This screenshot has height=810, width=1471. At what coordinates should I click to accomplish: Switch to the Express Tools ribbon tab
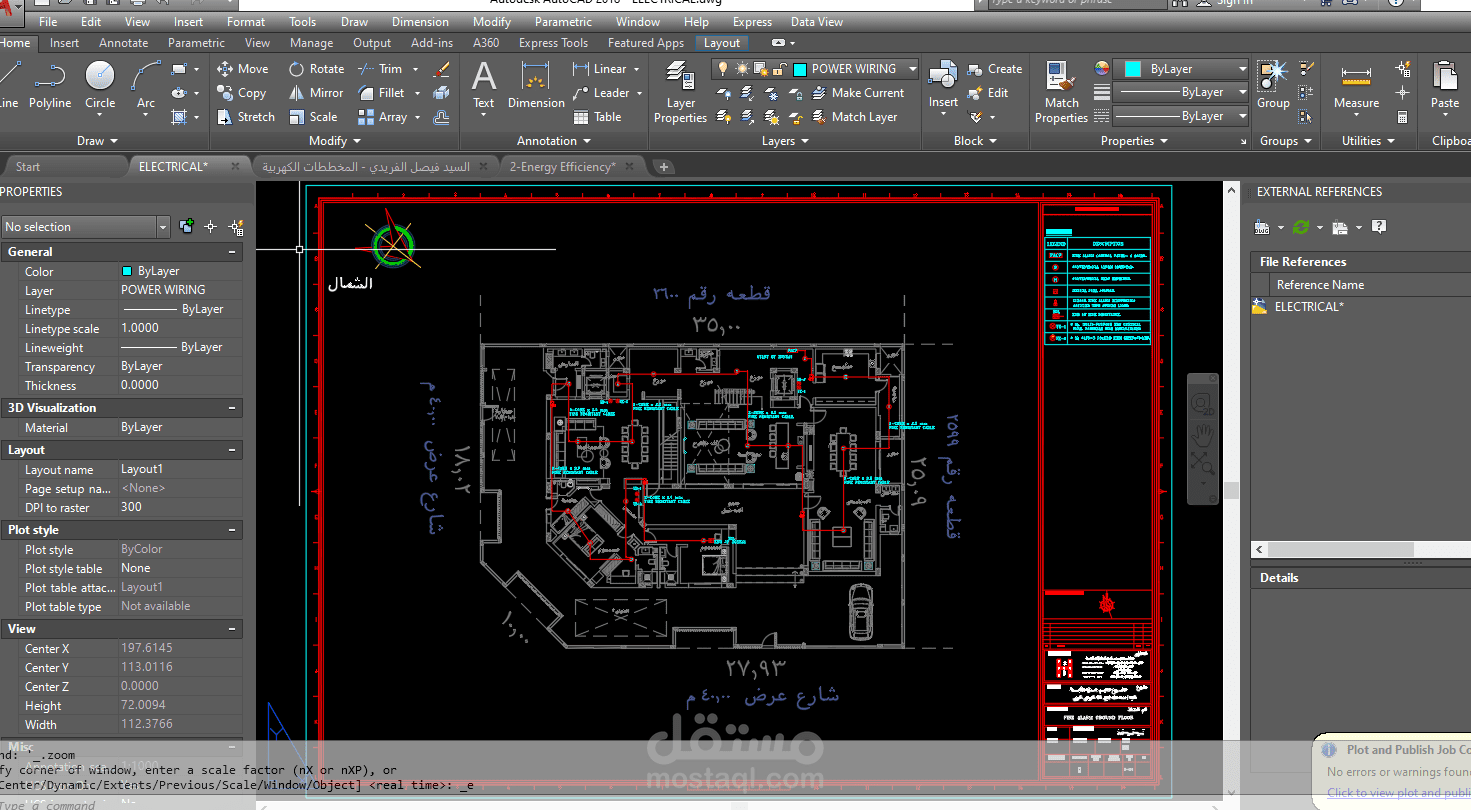553,43
